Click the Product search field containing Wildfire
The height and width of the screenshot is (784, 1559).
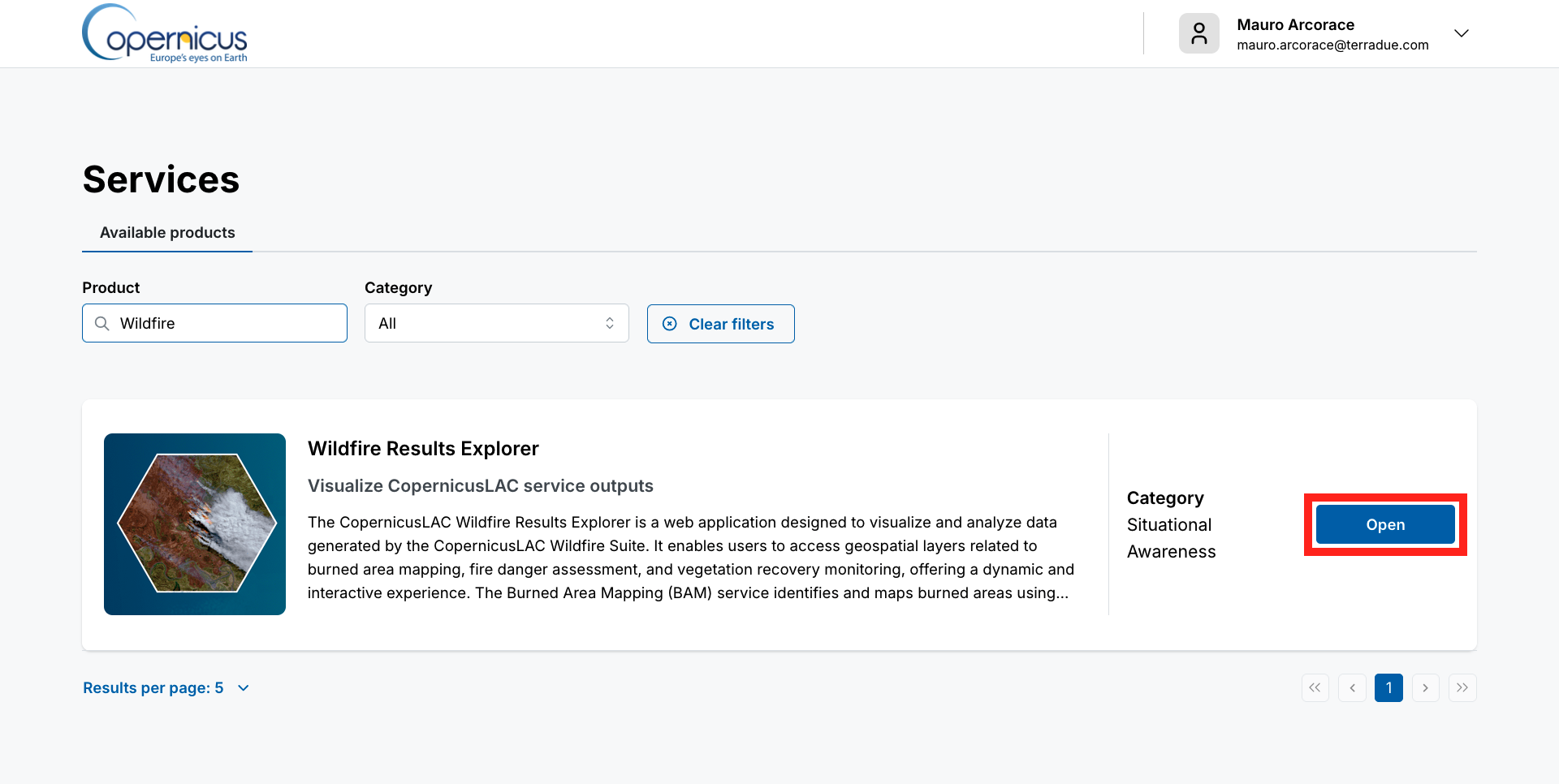227,324
